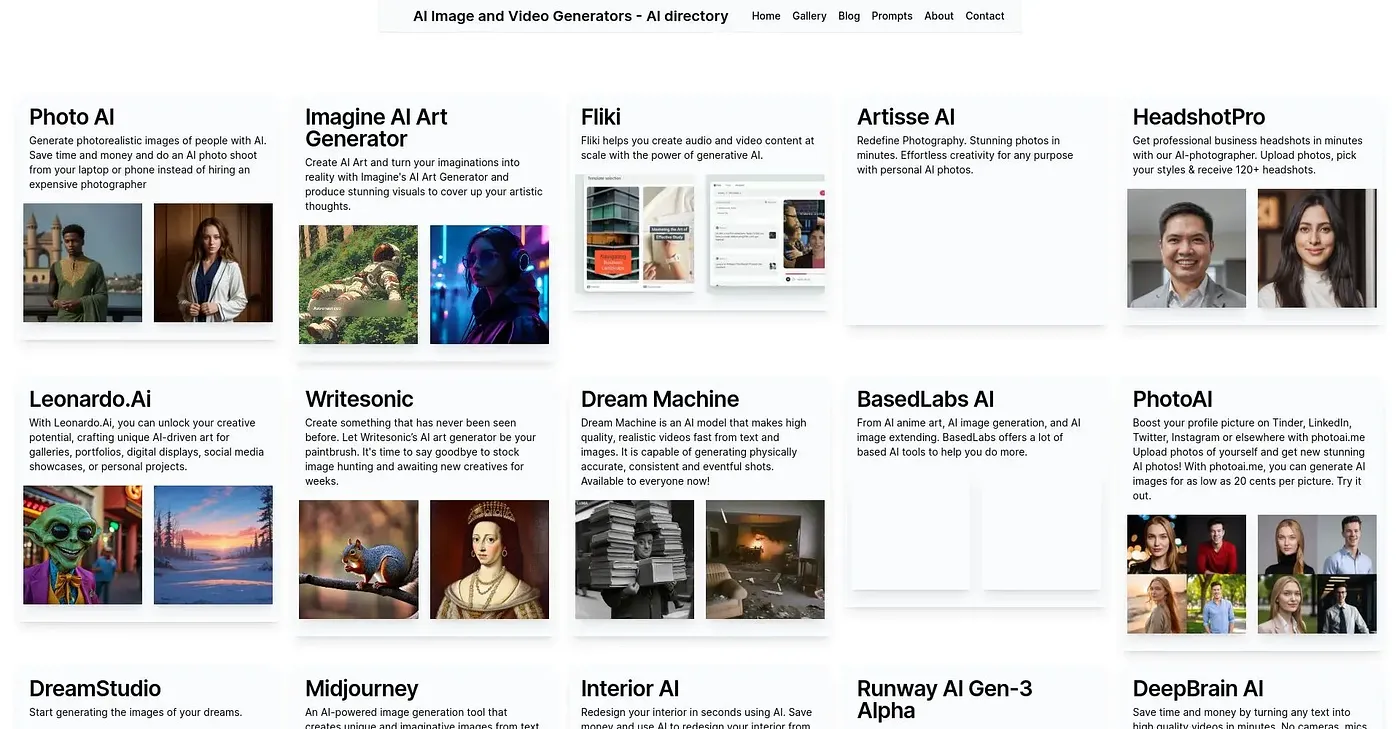View Dream Machine ruined room image
Image resolution: width=1400 pixels, height=729 pixels.
coord(765,560)
